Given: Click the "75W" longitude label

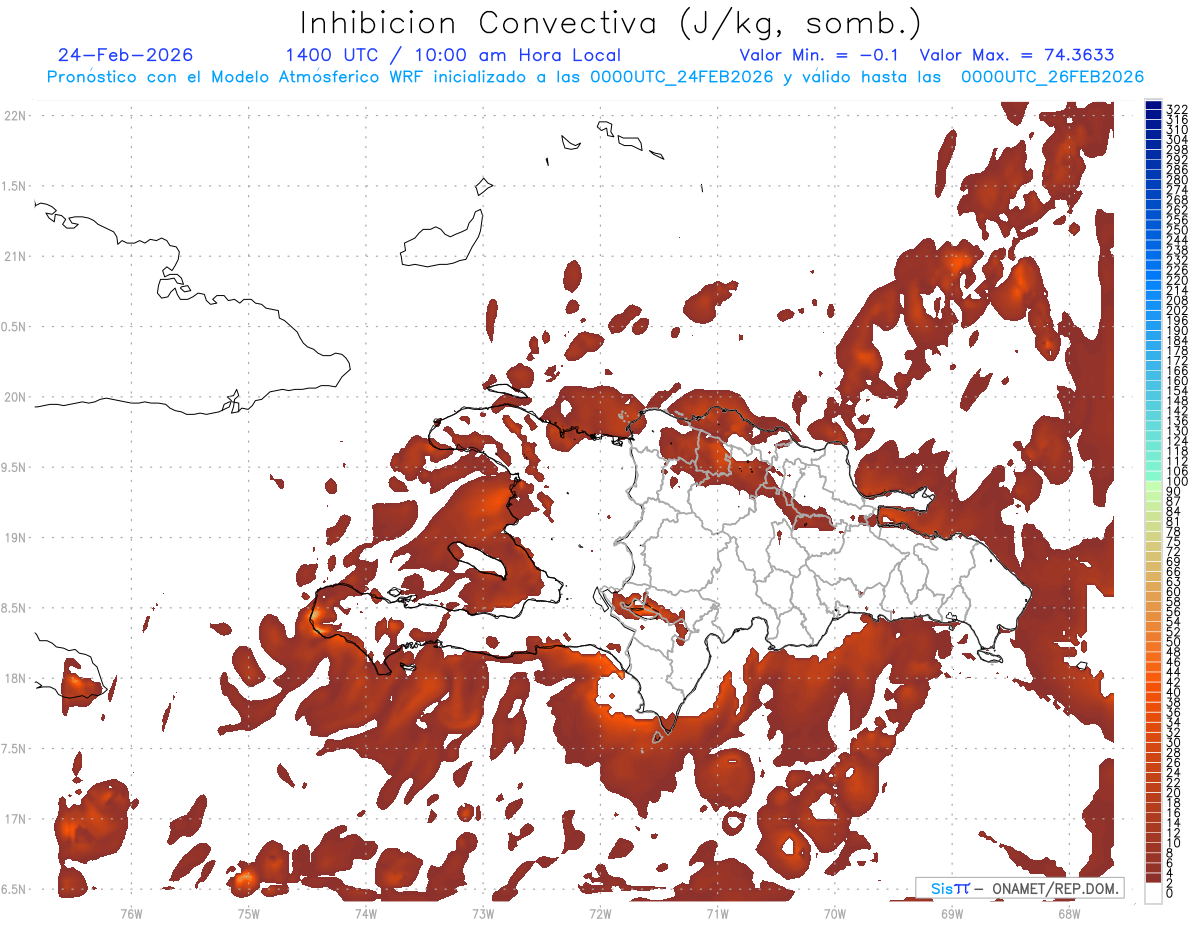Looking at the screenshot, I should [248, 912].
